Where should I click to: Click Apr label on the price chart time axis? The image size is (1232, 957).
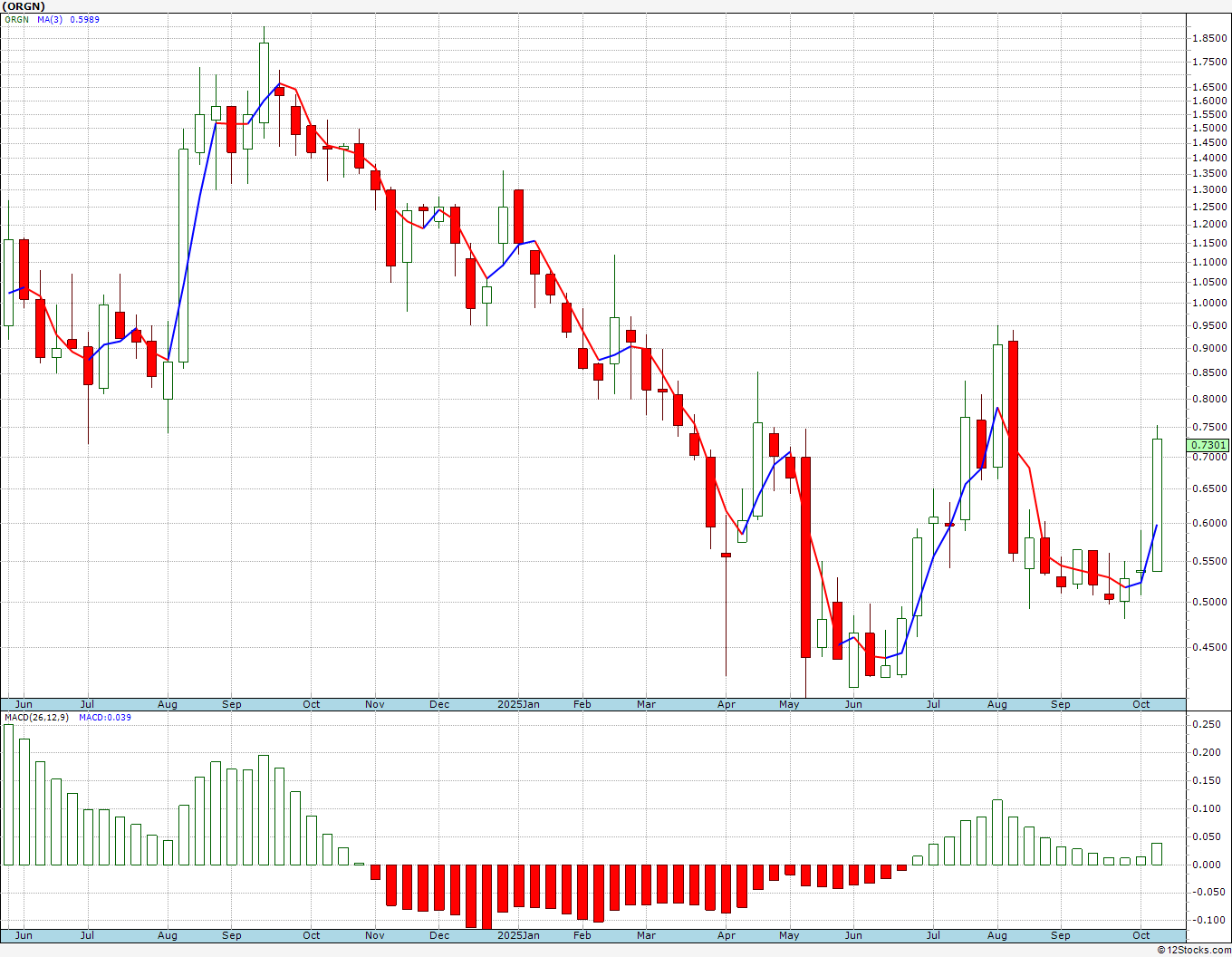(x=727, y=704)
